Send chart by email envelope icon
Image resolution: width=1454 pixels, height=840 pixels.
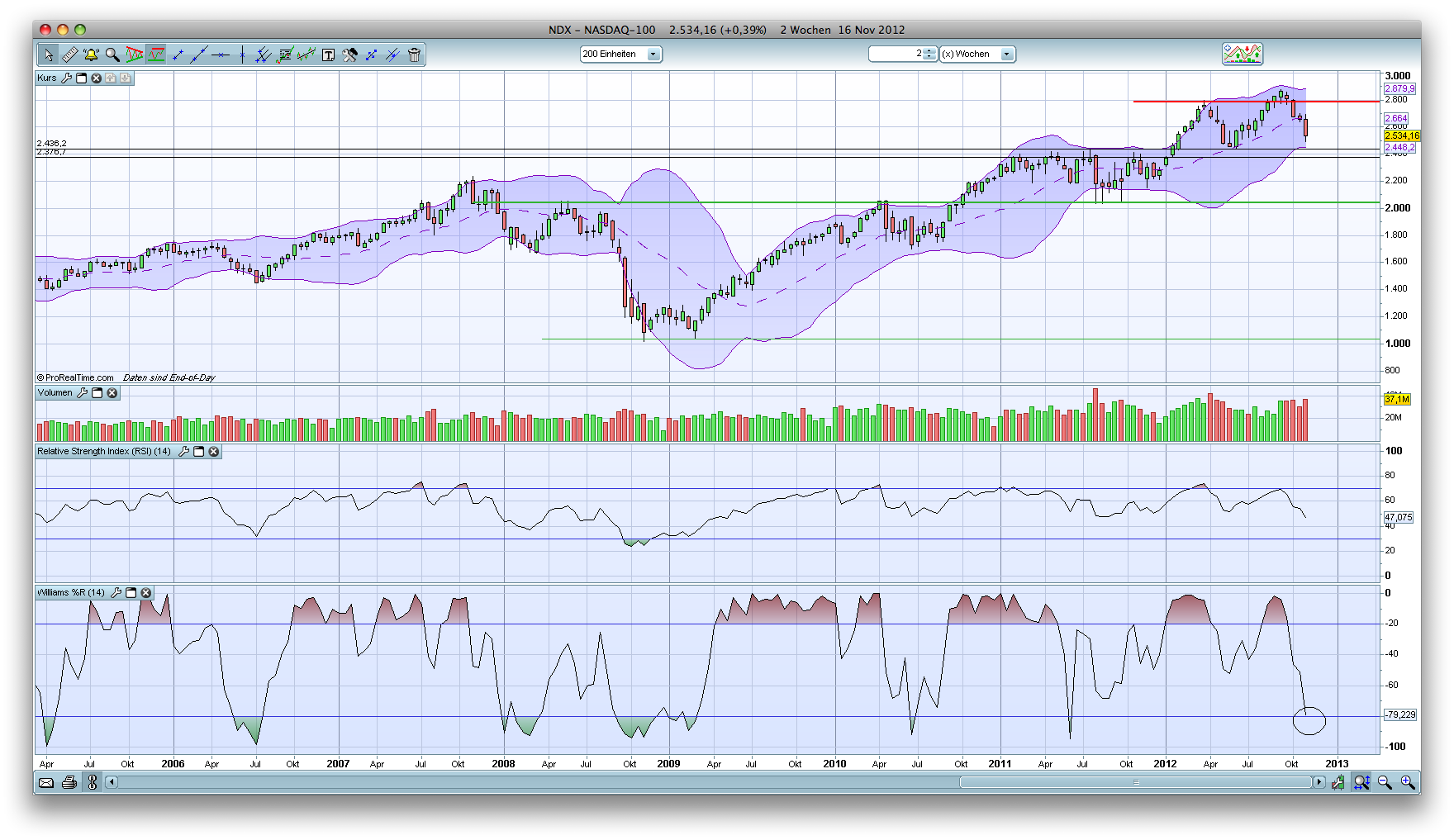point(46,782)
